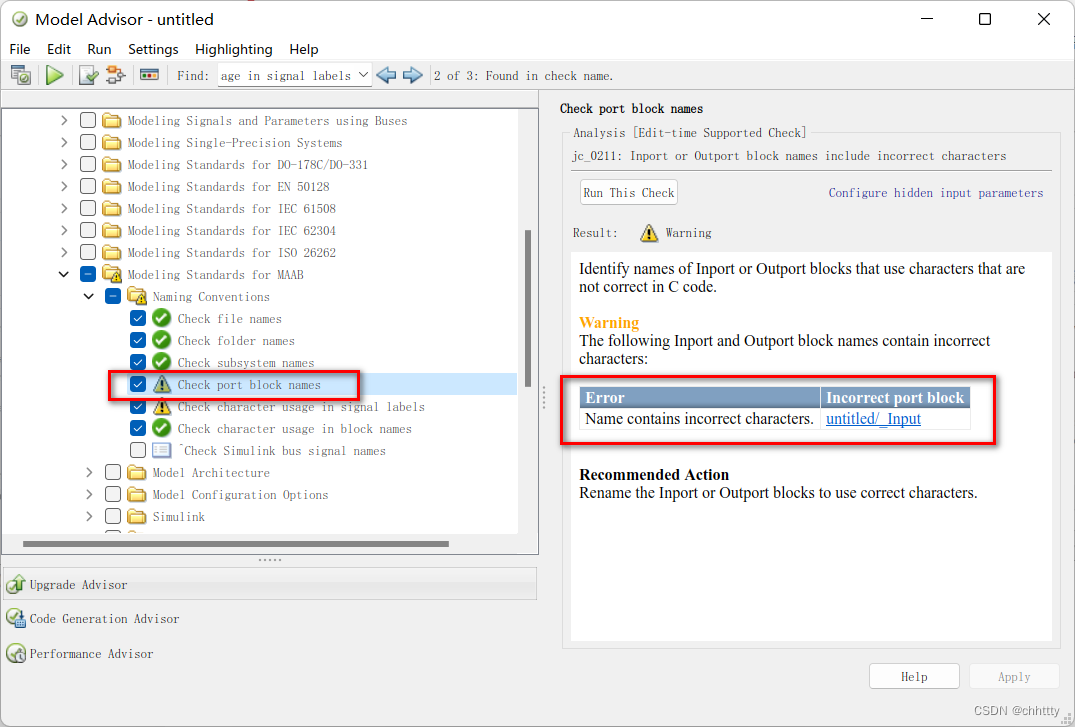Open the untitled/_Input block link
Image resolution: width=1075 pixels, height=727 pixels.
873,418
